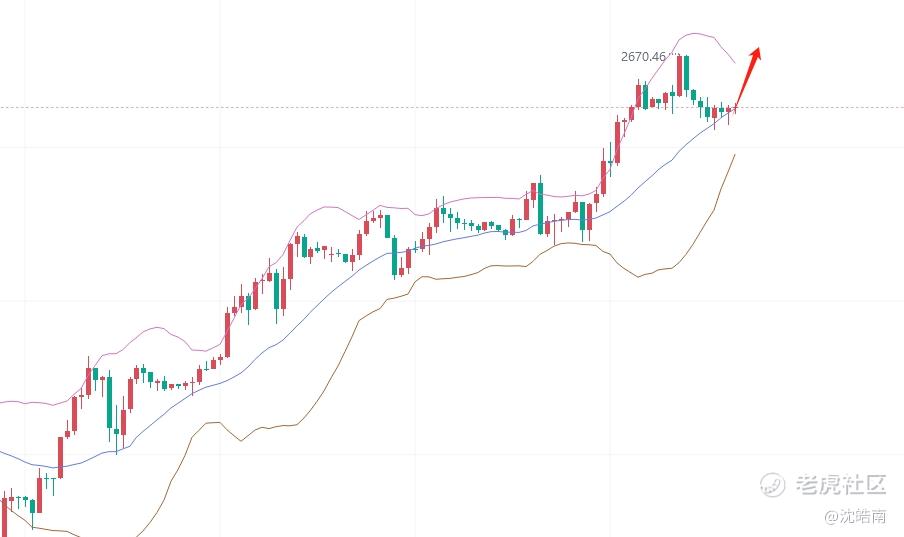The height and width of the screenshot is (537, 904).
Task: Click the tall red candle reaching the 2670.46 high
Action: coord(679,76)
